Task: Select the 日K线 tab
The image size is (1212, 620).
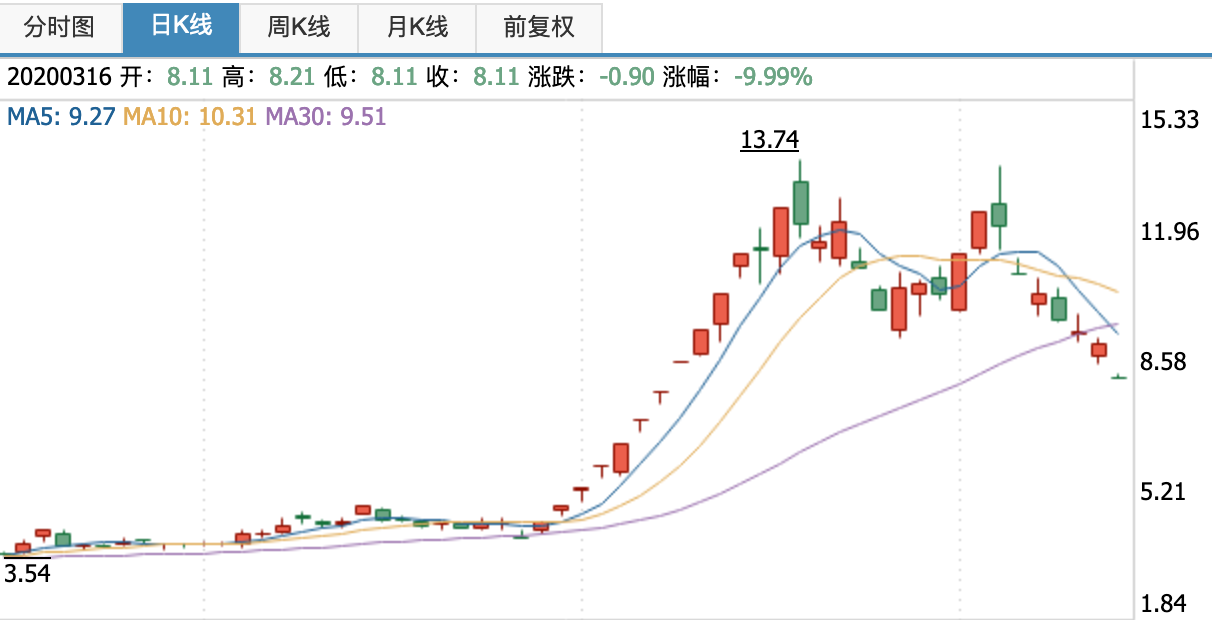Action: [181, 27]
